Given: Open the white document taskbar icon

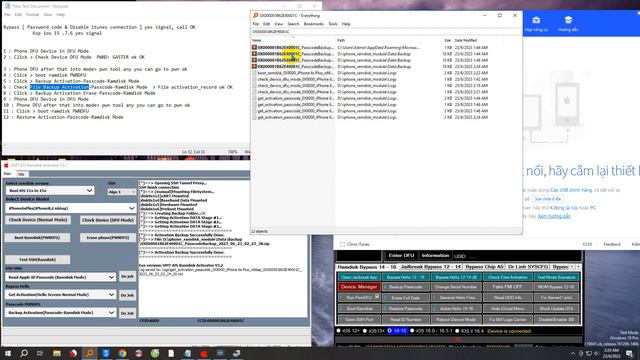Looking at the screenshot, I should point(171,353).
